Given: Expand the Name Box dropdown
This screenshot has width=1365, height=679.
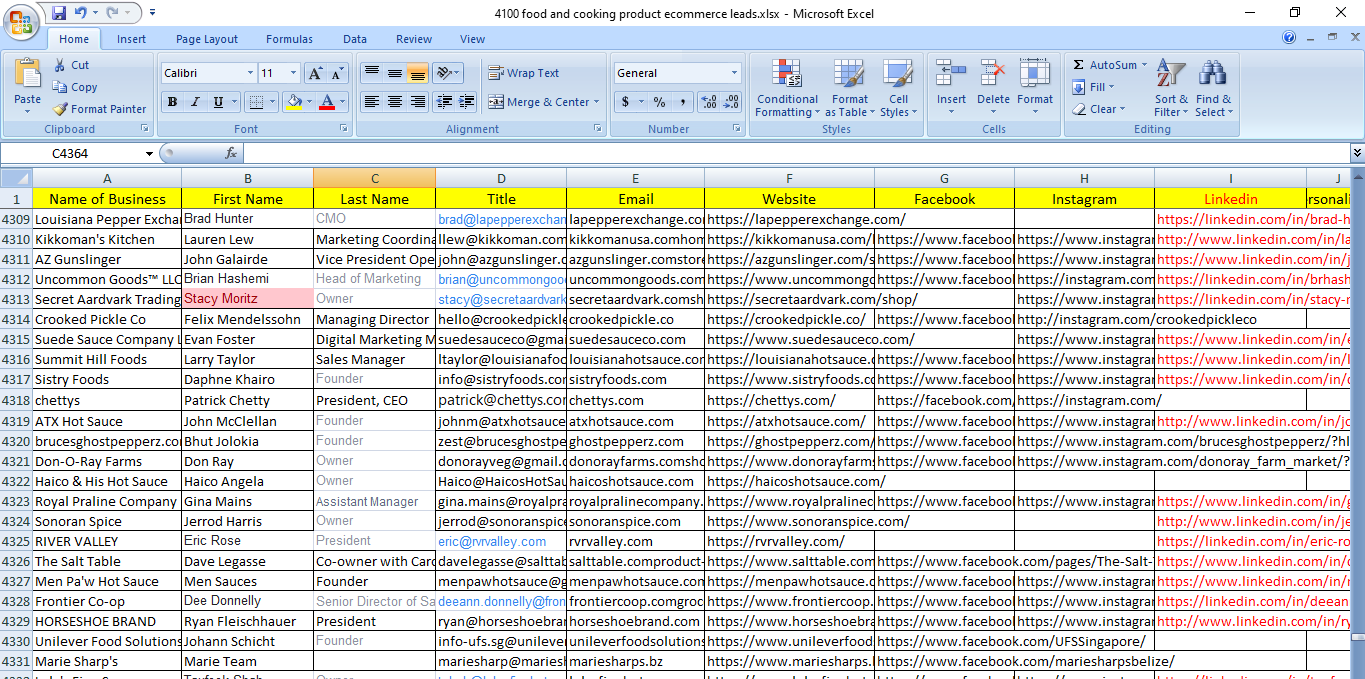Looking at the screenshot, I should click(x=150, y=154).
